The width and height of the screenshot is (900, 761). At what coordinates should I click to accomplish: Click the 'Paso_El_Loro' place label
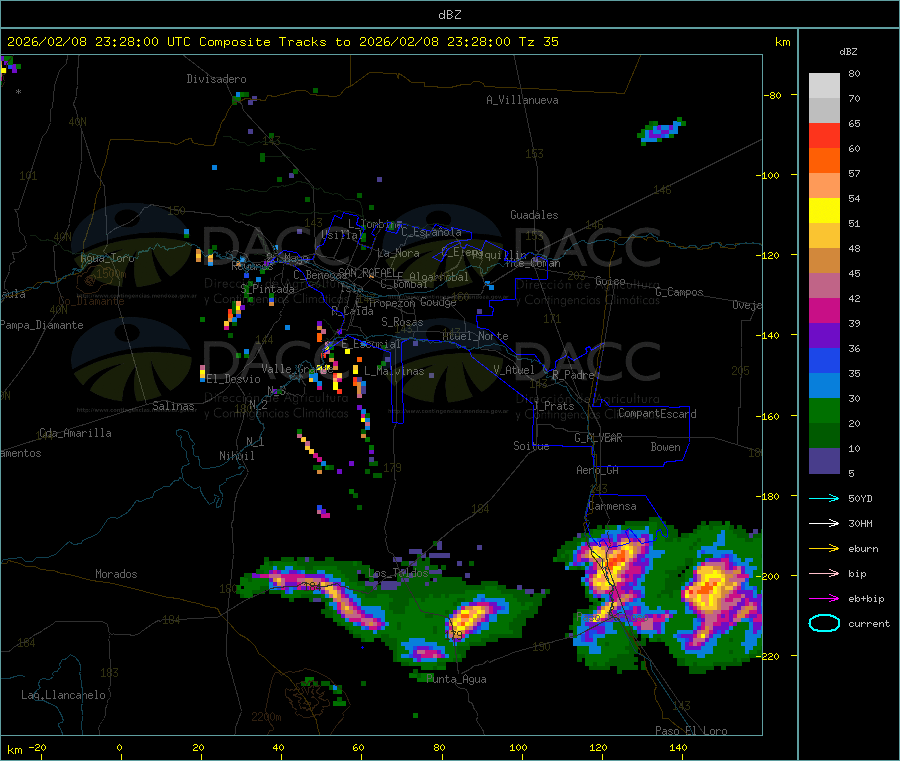point(691,731)
